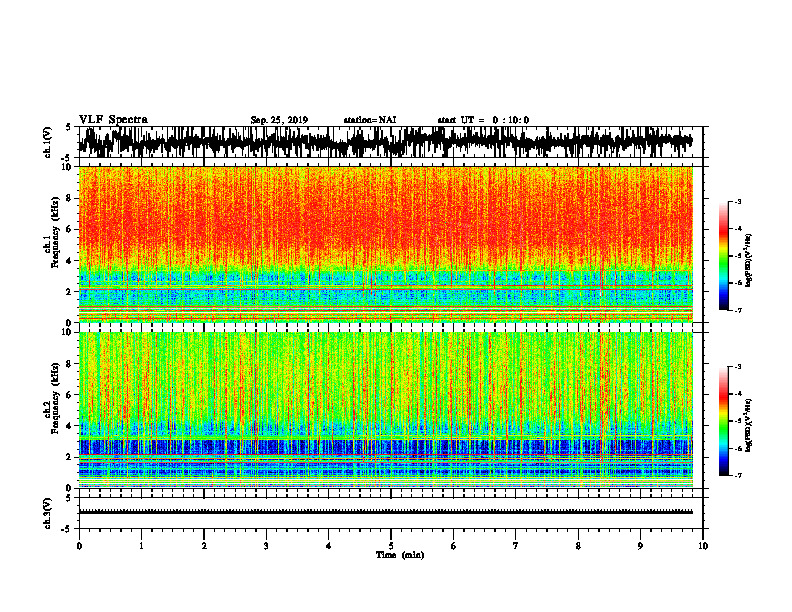
Task: Click the 10 kHz tick label of ch.2 spectrogram
Action: pos(67,332)
